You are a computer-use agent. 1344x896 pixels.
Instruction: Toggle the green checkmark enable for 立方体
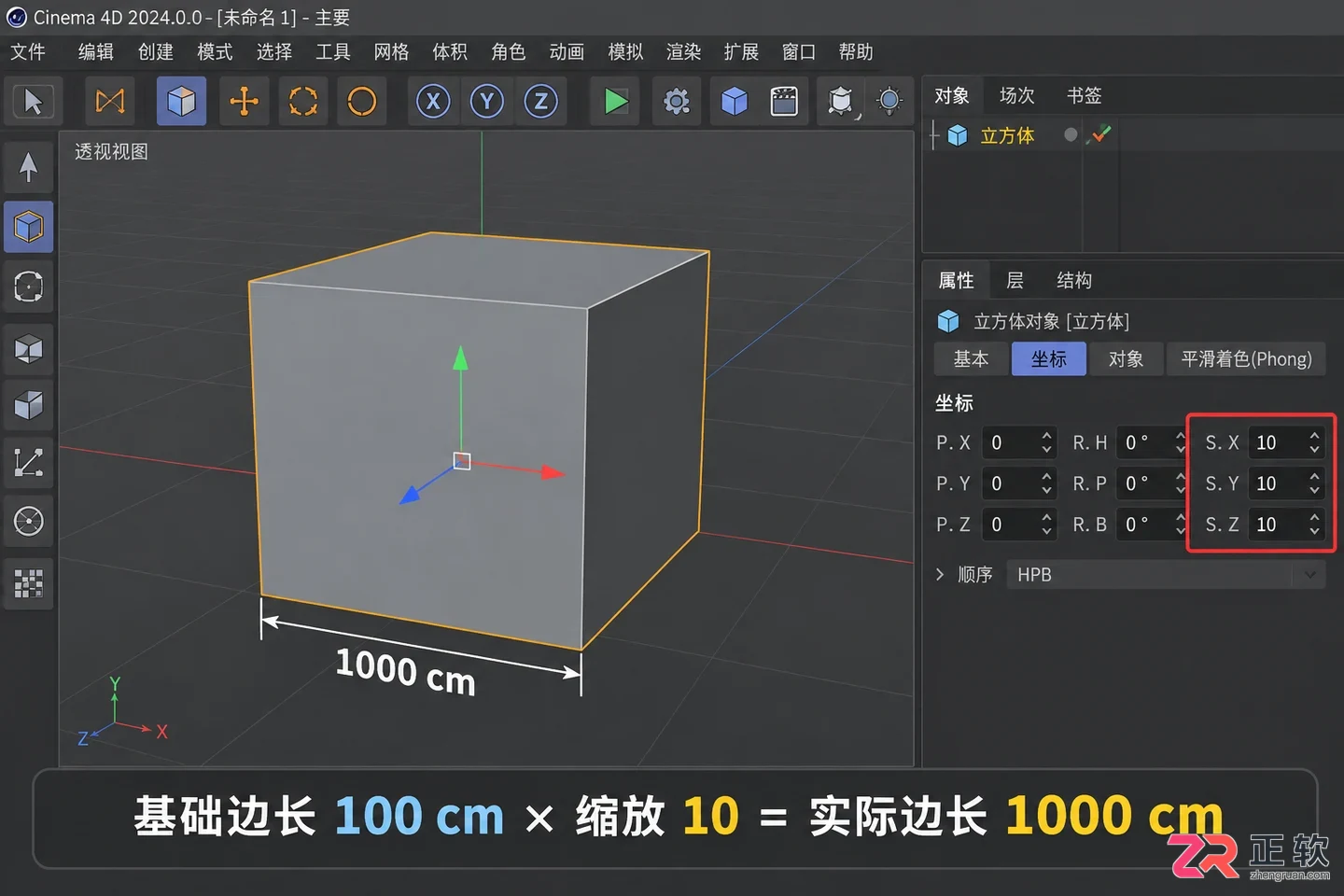click(x=1101, y=135)
